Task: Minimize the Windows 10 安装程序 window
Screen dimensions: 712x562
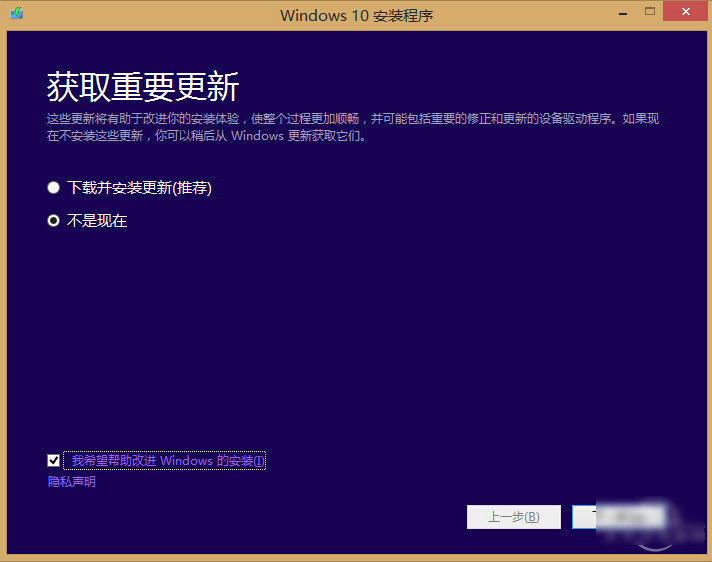Action: [623, 13]
